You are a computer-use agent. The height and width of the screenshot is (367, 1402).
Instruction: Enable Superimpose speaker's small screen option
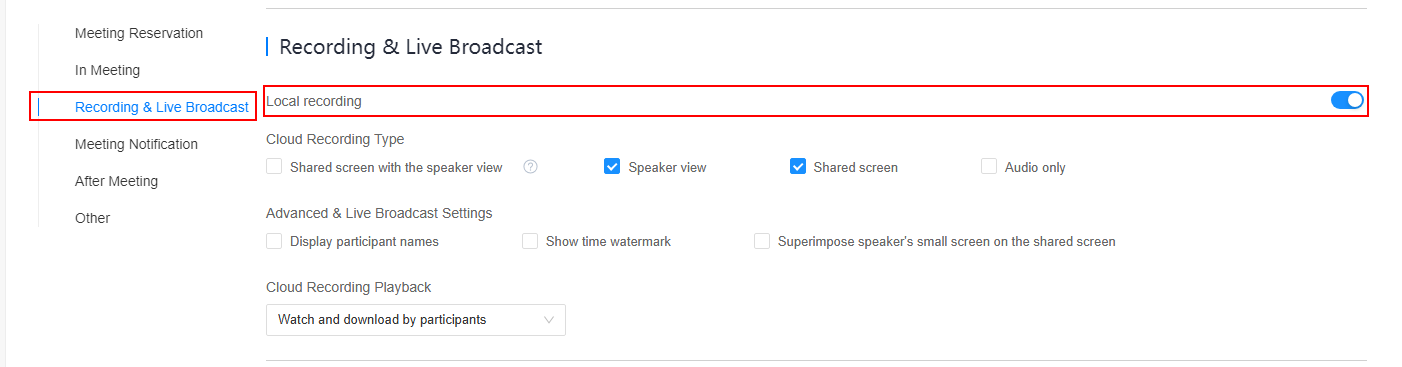coord(762,241)
